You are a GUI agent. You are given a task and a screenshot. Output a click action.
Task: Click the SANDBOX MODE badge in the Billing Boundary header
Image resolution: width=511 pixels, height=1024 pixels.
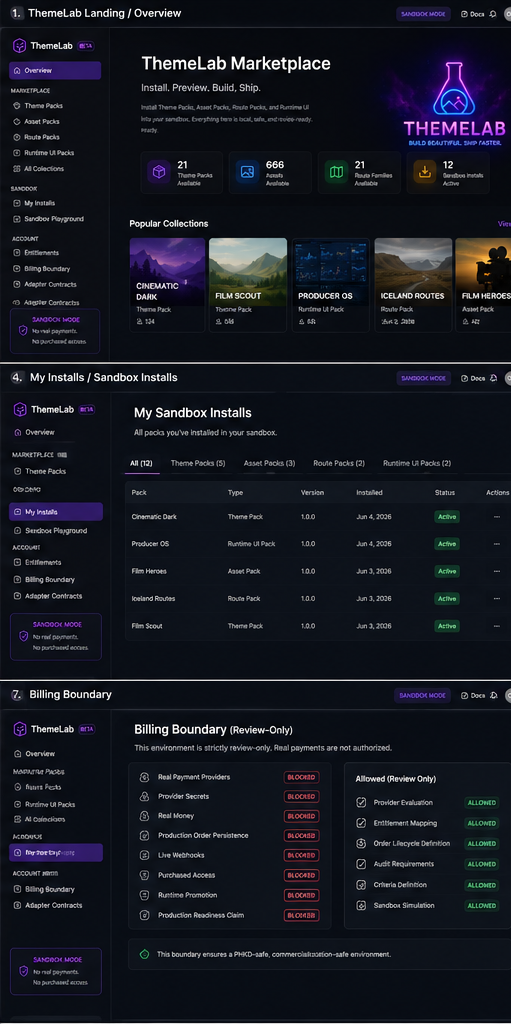pyautogui.click(x=422, y=696)
